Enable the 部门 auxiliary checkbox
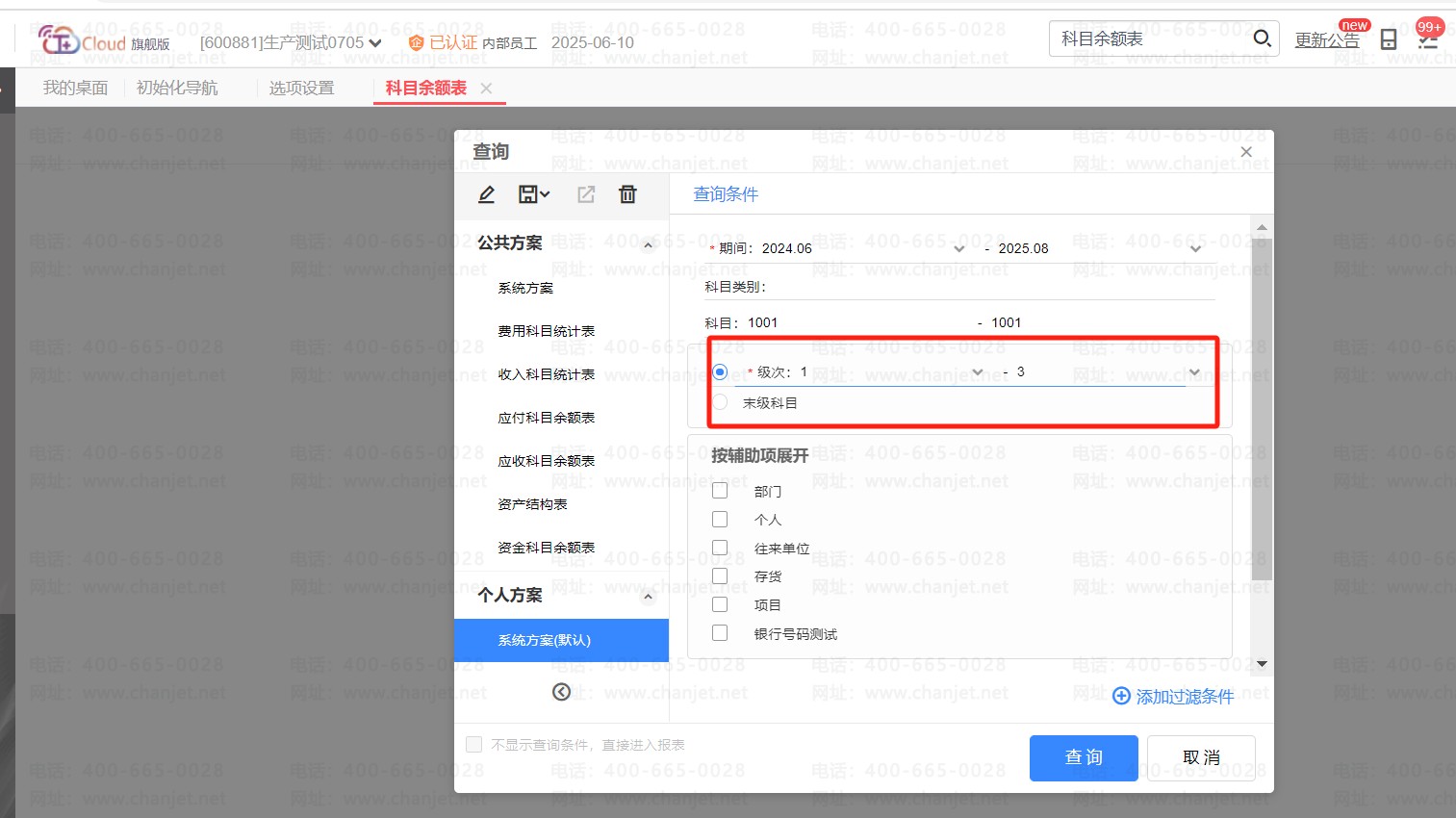The image size is (1456, 818). click(720, 491)
